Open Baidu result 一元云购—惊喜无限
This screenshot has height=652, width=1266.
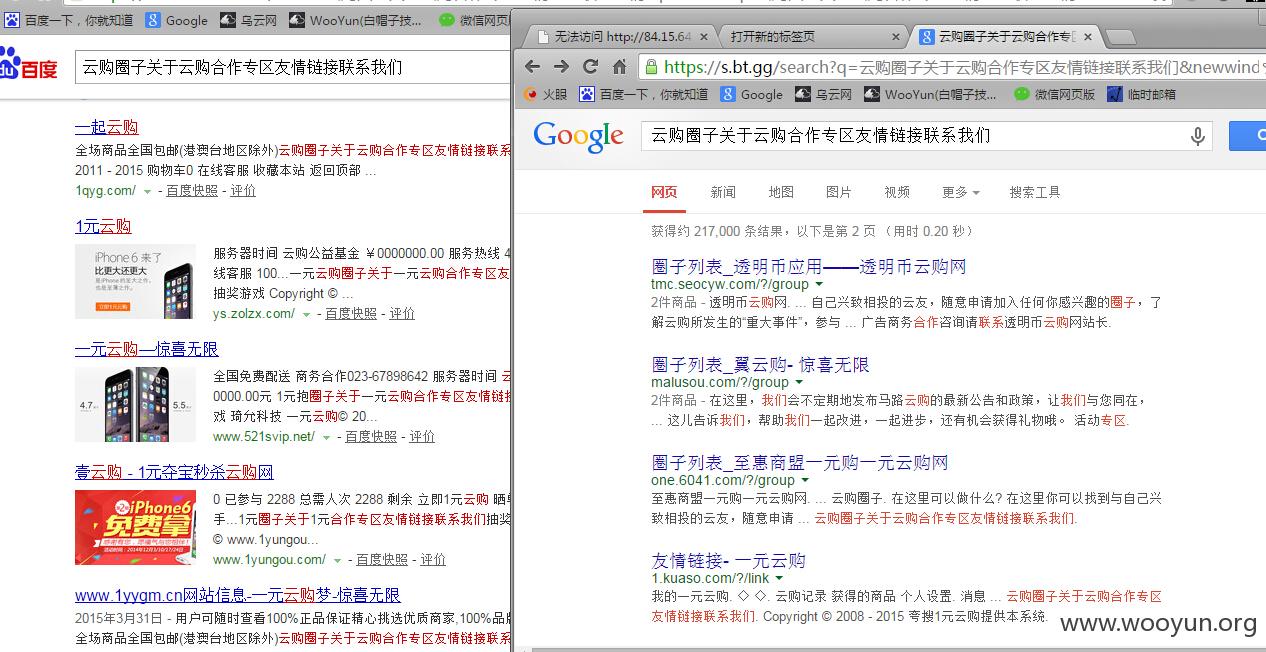click(x=147, y=349)
